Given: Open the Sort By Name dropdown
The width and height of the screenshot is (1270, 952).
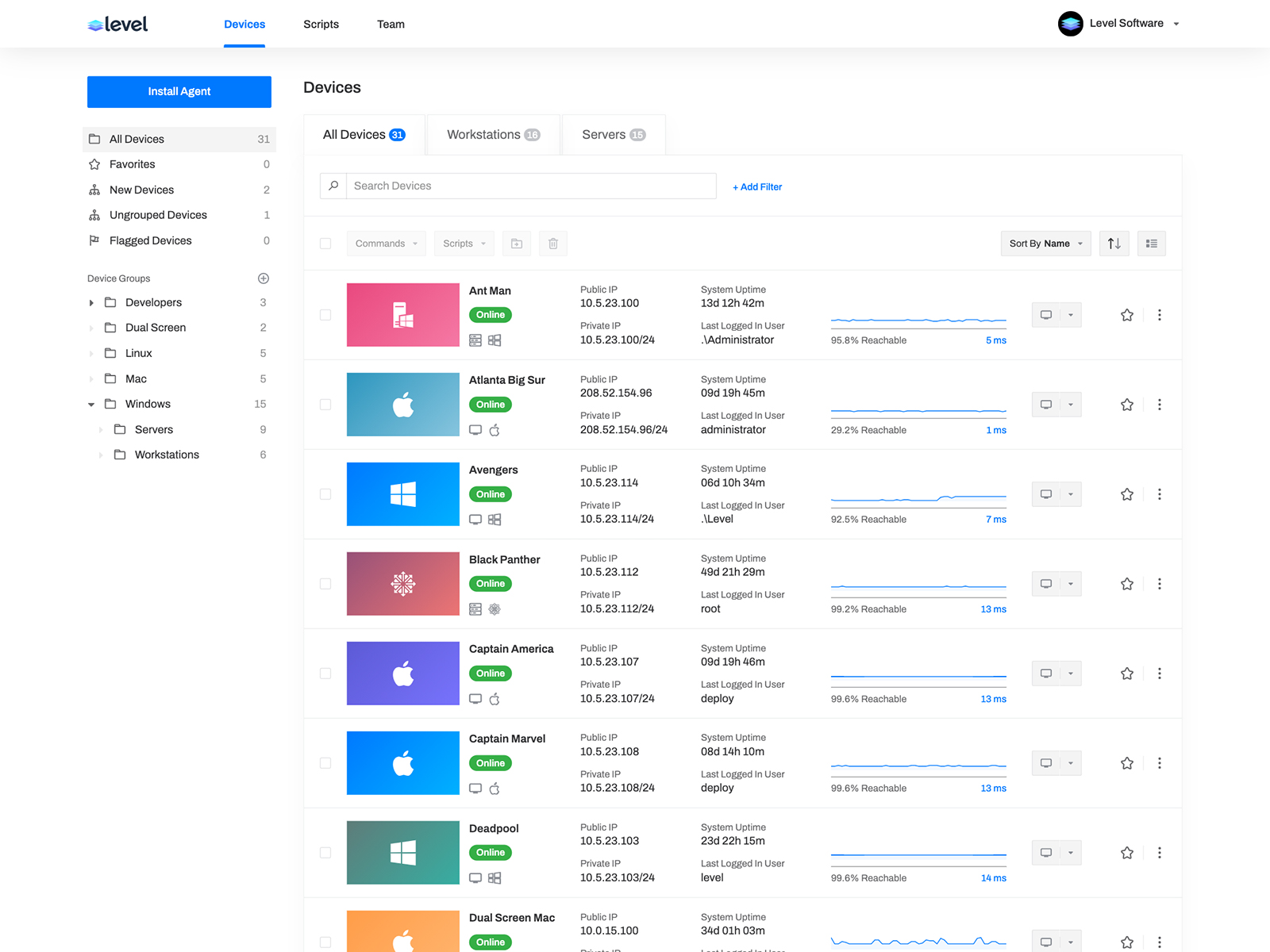Looking at the screenshot, I should click(1045, 244).
